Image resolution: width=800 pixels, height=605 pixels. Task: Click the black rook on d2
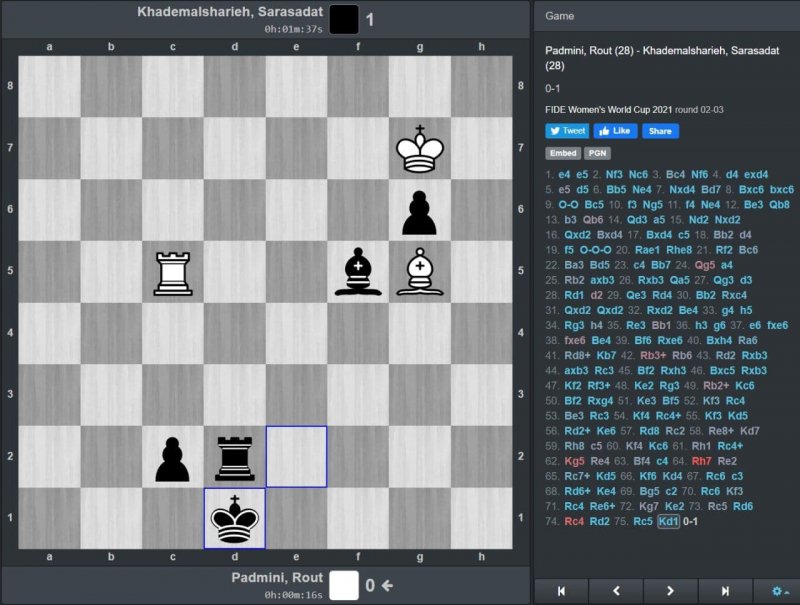pyautogui.click(x=235, y=457)
